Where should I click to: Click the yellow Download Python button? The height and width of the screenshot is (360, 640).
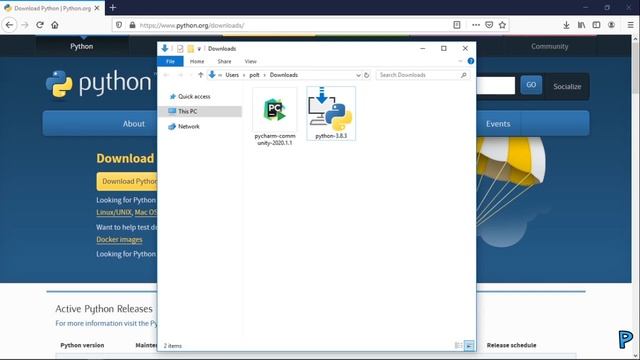127,181
